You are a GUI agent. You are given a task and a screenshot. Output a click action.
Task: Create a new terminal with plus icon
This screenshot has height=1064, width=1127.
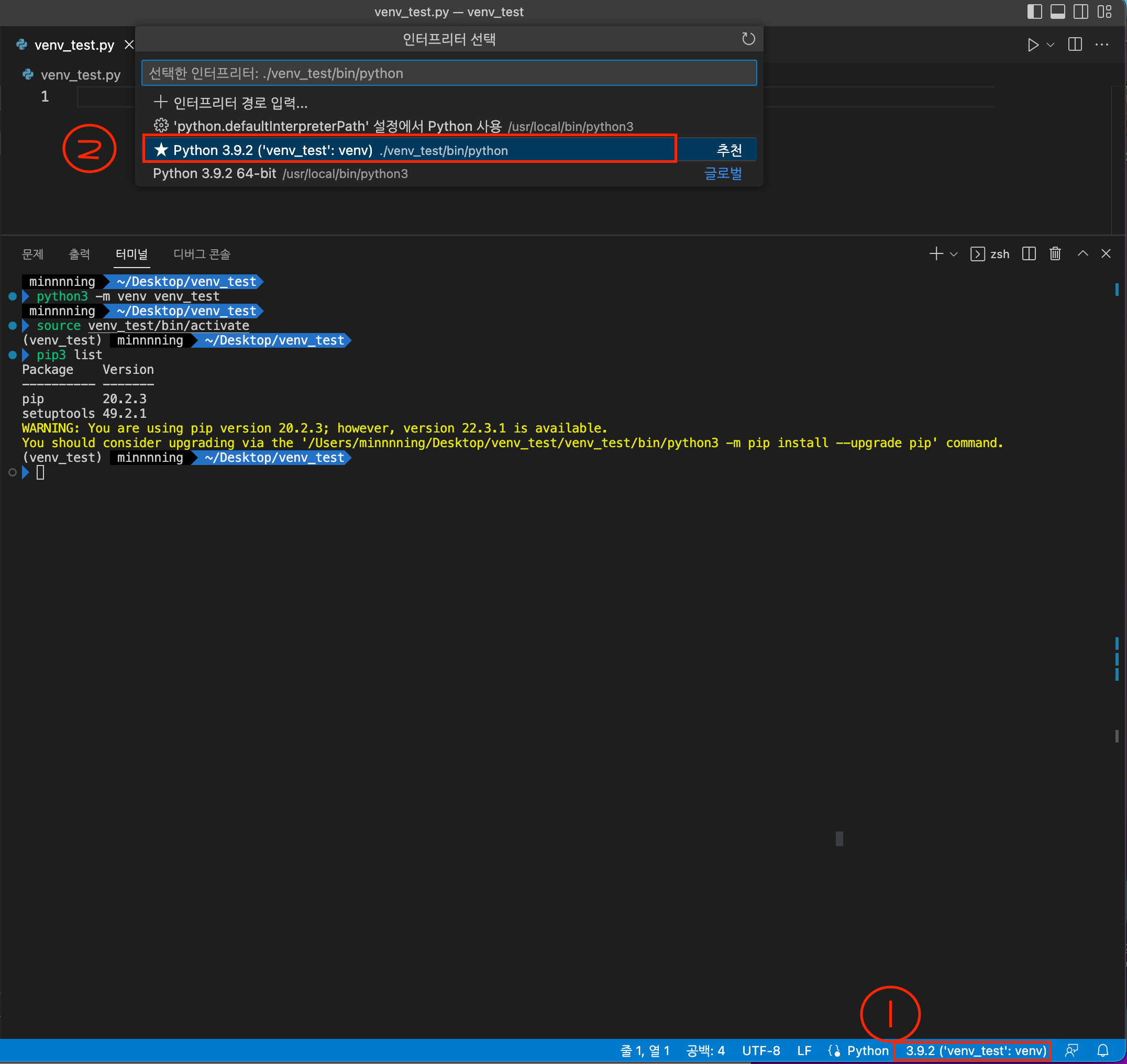[x=936, y=253]
